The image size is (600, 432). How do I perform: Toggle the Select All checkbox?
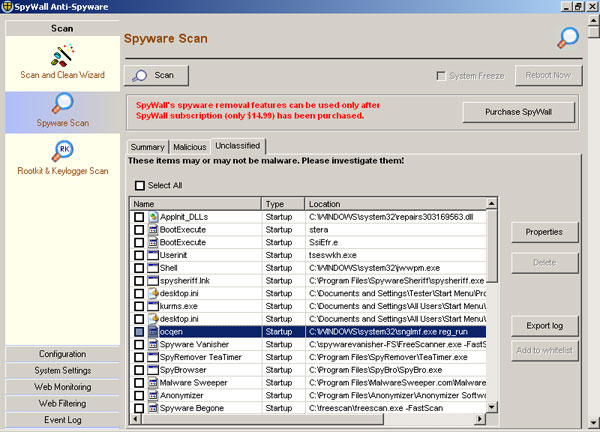(x=140, y=186)
